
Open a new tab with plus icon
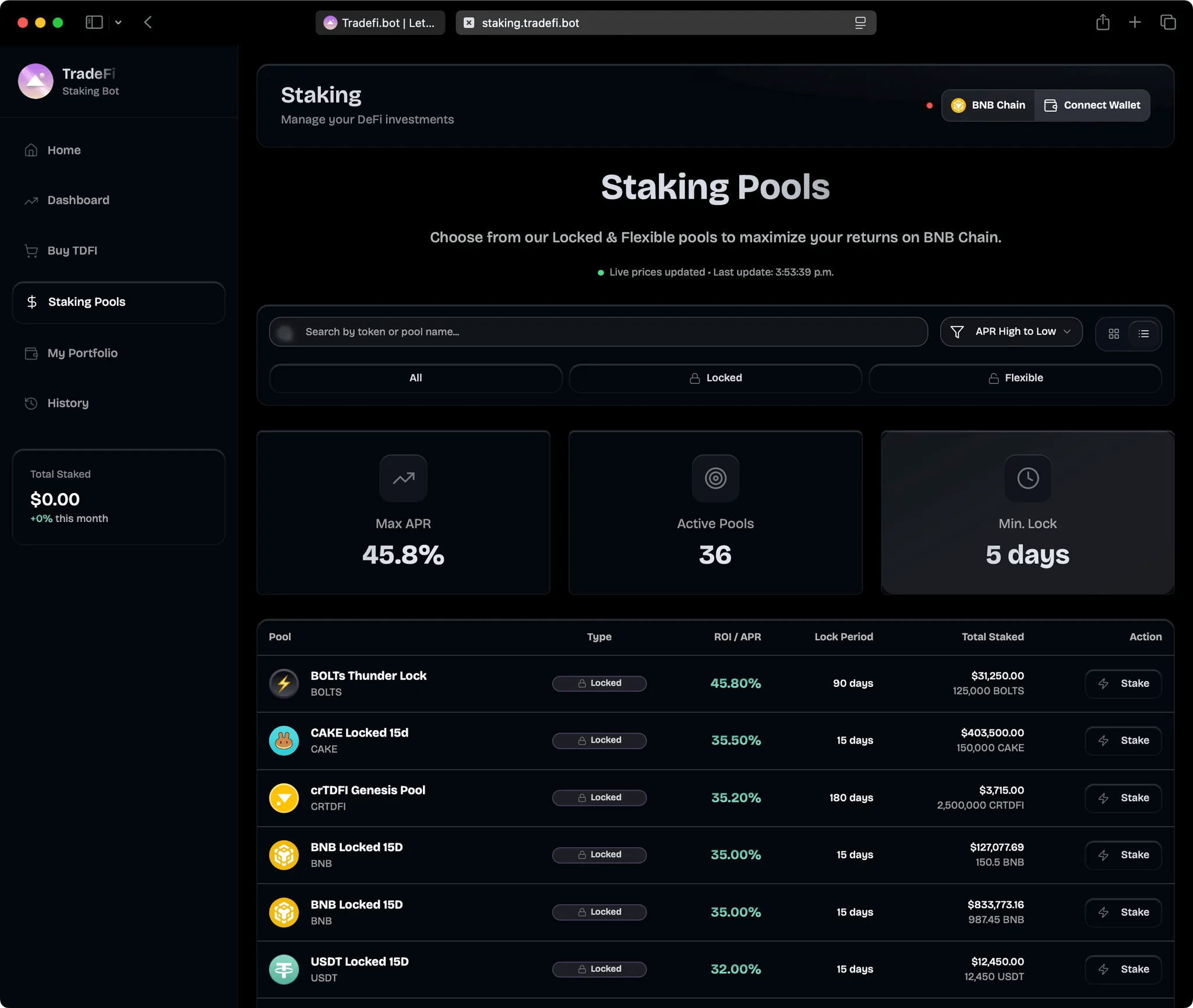(1135, 23)
